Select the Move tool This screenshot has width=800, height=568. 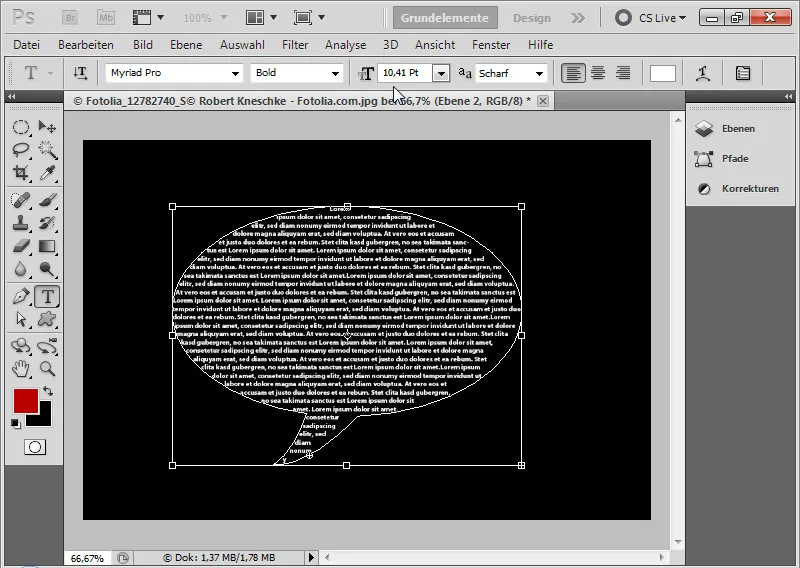47,127
